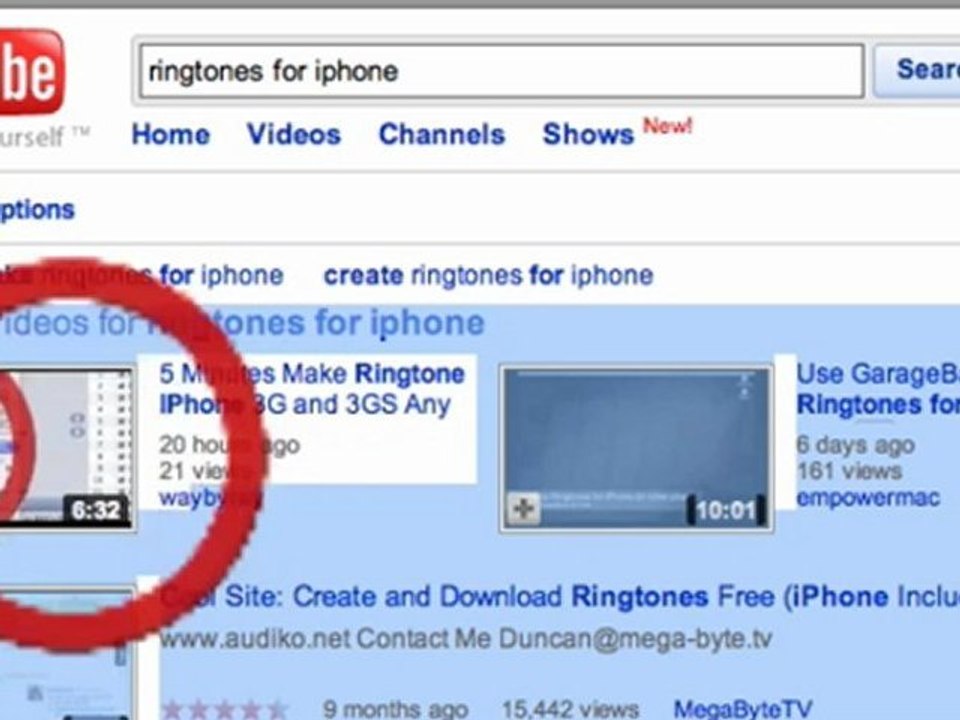This screenshot has height=720, width=960.
Task: Click the 161 views text
Action: pos(849,471)
